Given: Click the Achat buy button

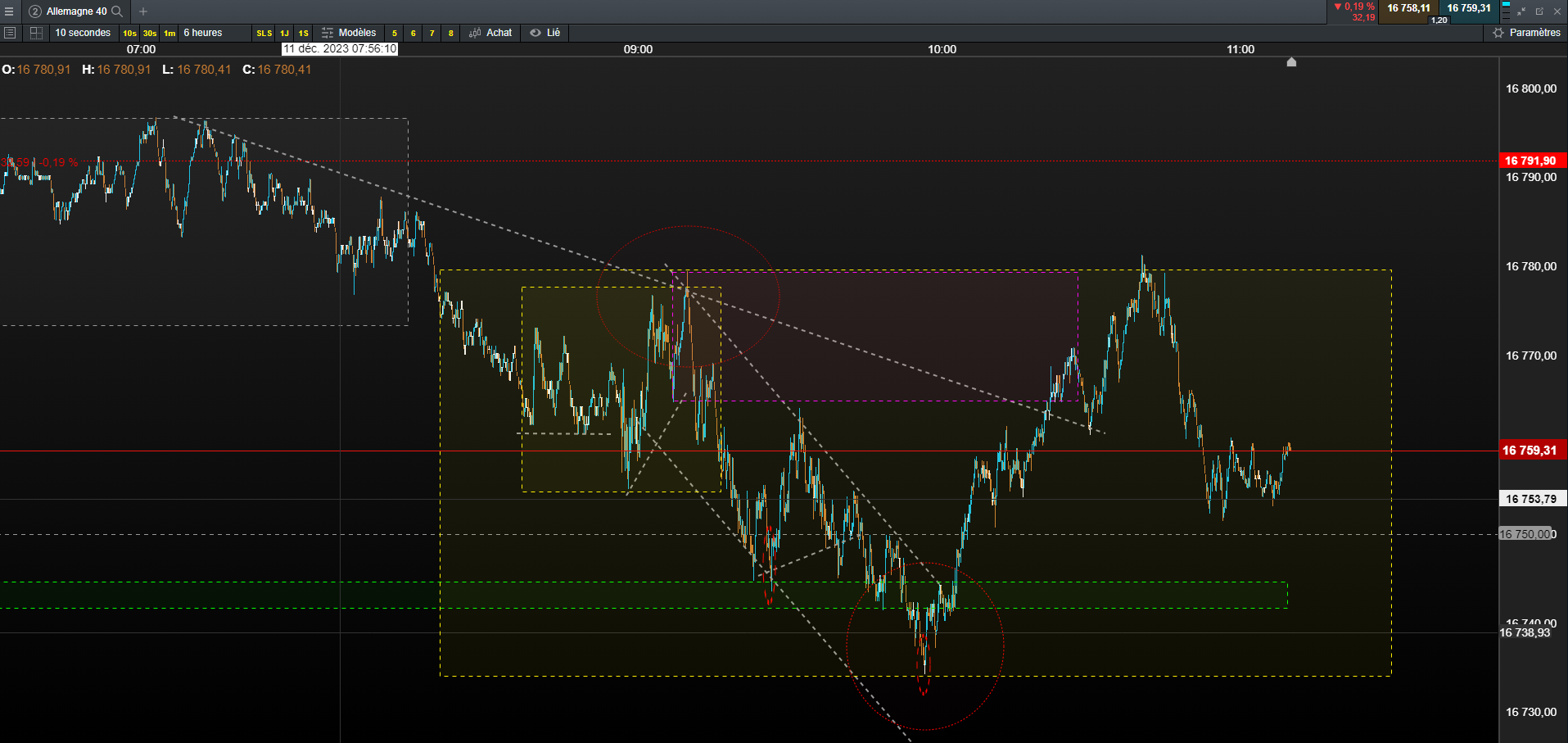Looking at the screenshot, I should click(x=490, y=33).
